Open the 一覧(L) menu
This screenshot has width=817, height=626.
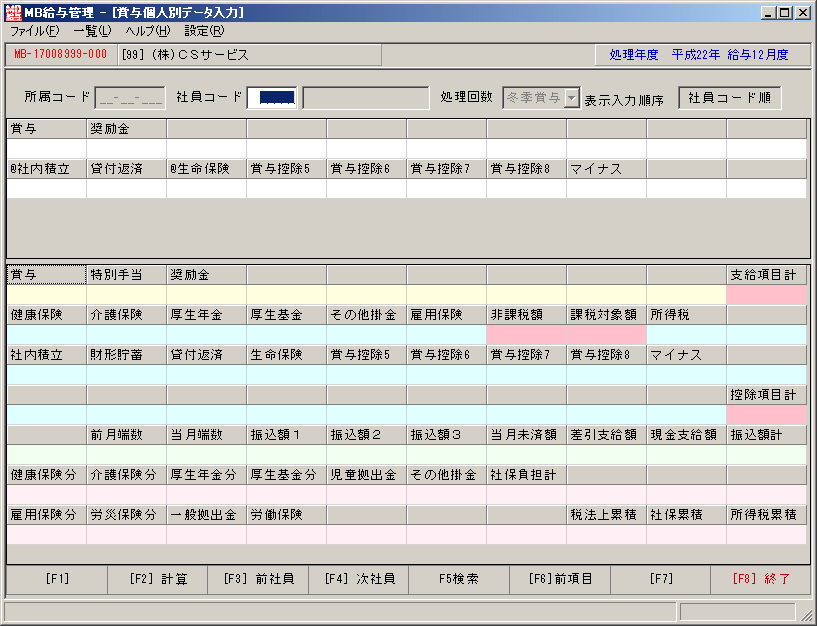pyautogui.click(x=92, y=31)
